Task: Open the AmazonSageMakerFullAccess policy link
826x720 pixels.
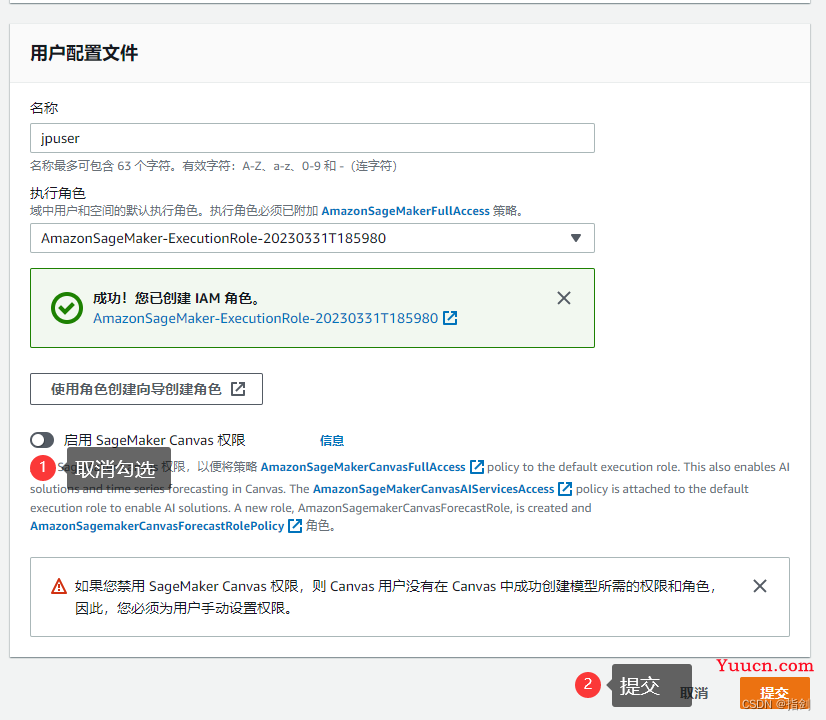Action: [x=405, y=211]
